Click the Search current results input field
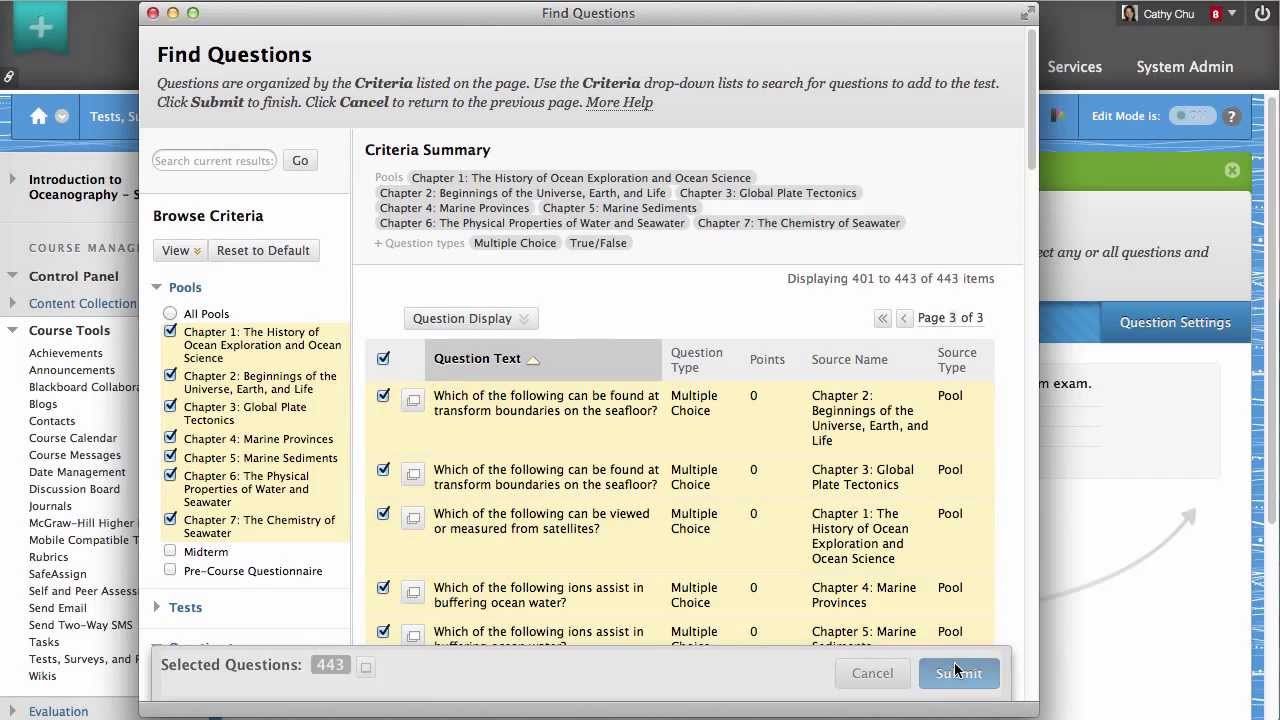This screenshot has height=720, width=1280. coord(214,161)
